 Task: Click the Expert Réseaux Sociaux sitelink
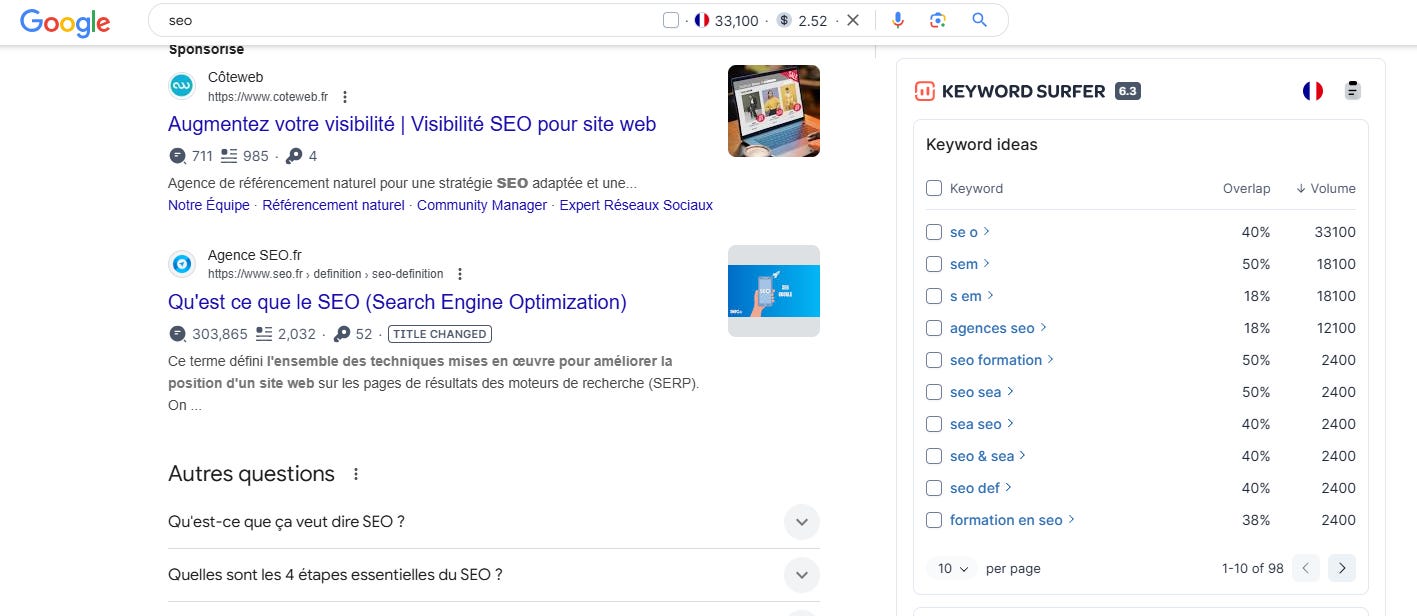point(636,205)
